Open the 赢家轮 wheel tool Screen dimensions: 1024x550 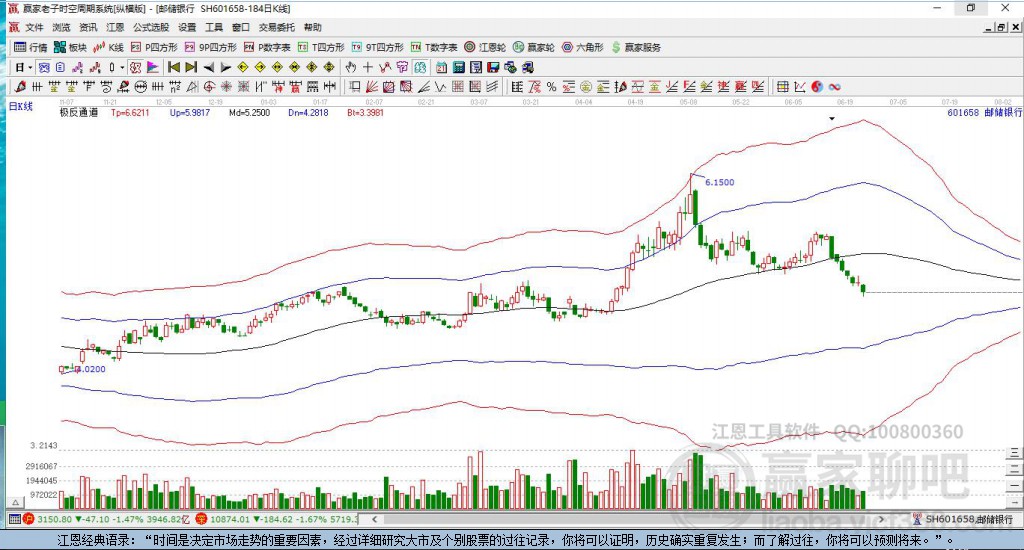tap(534, 47)
